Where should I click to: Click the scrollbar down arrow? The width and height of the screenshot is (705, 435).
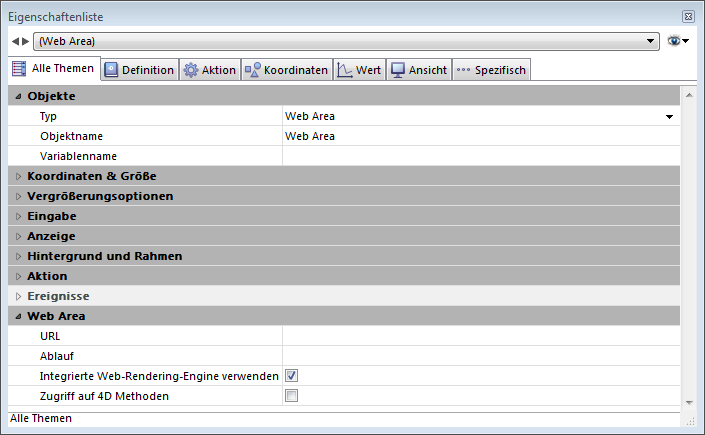click(688, 401)
